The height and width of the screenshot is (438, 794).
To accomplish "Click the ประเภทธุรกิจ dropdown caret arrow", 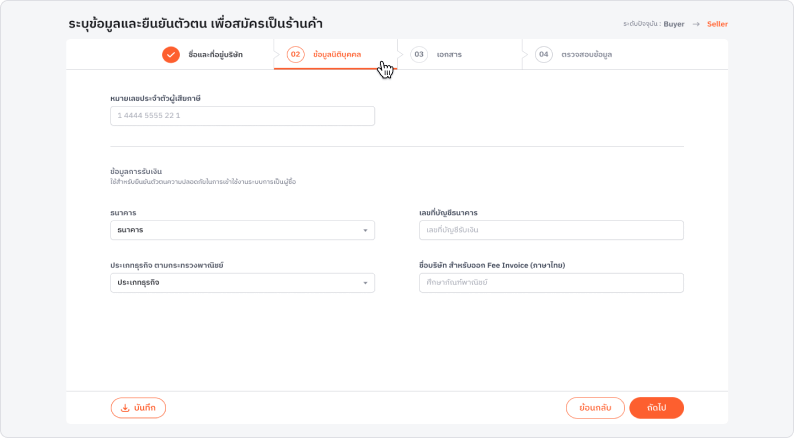I will point(365,283).
